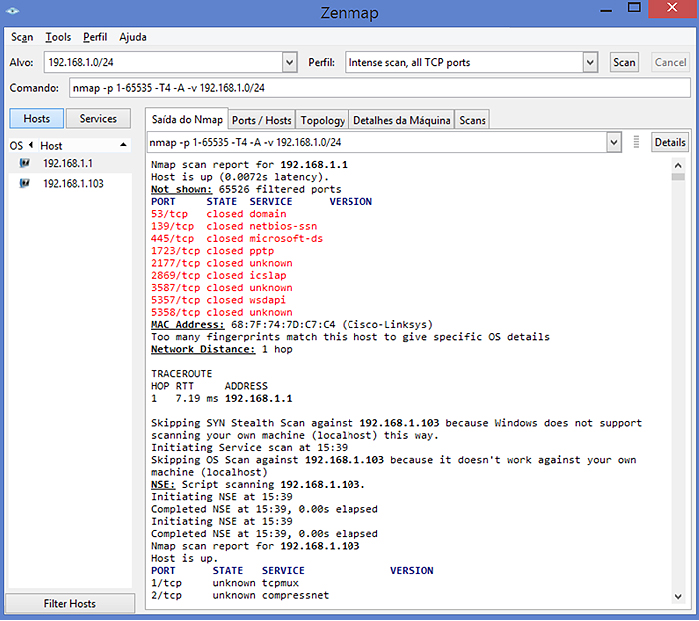Click the sort arrow in the Host column header
This screenshot has height=621, width=699.
point(123,146)
